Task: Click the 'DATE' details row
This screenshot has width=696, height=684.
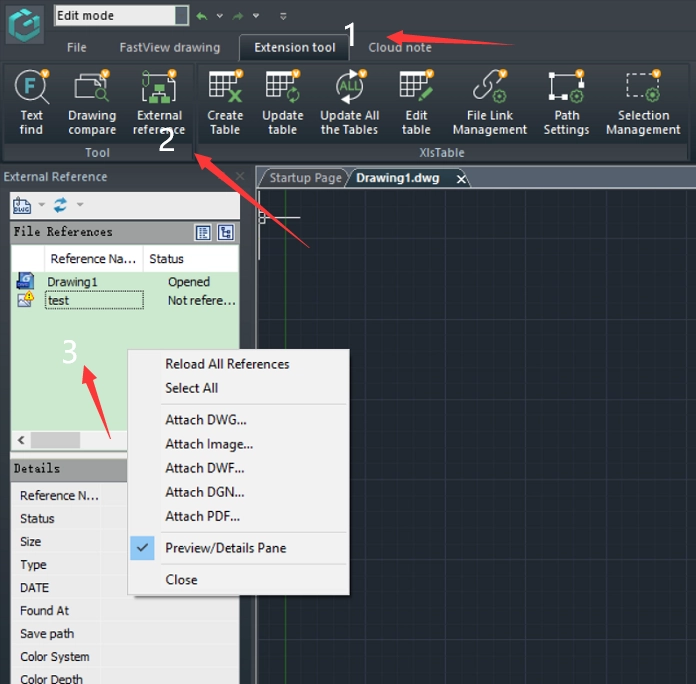Action: point(69,588)
